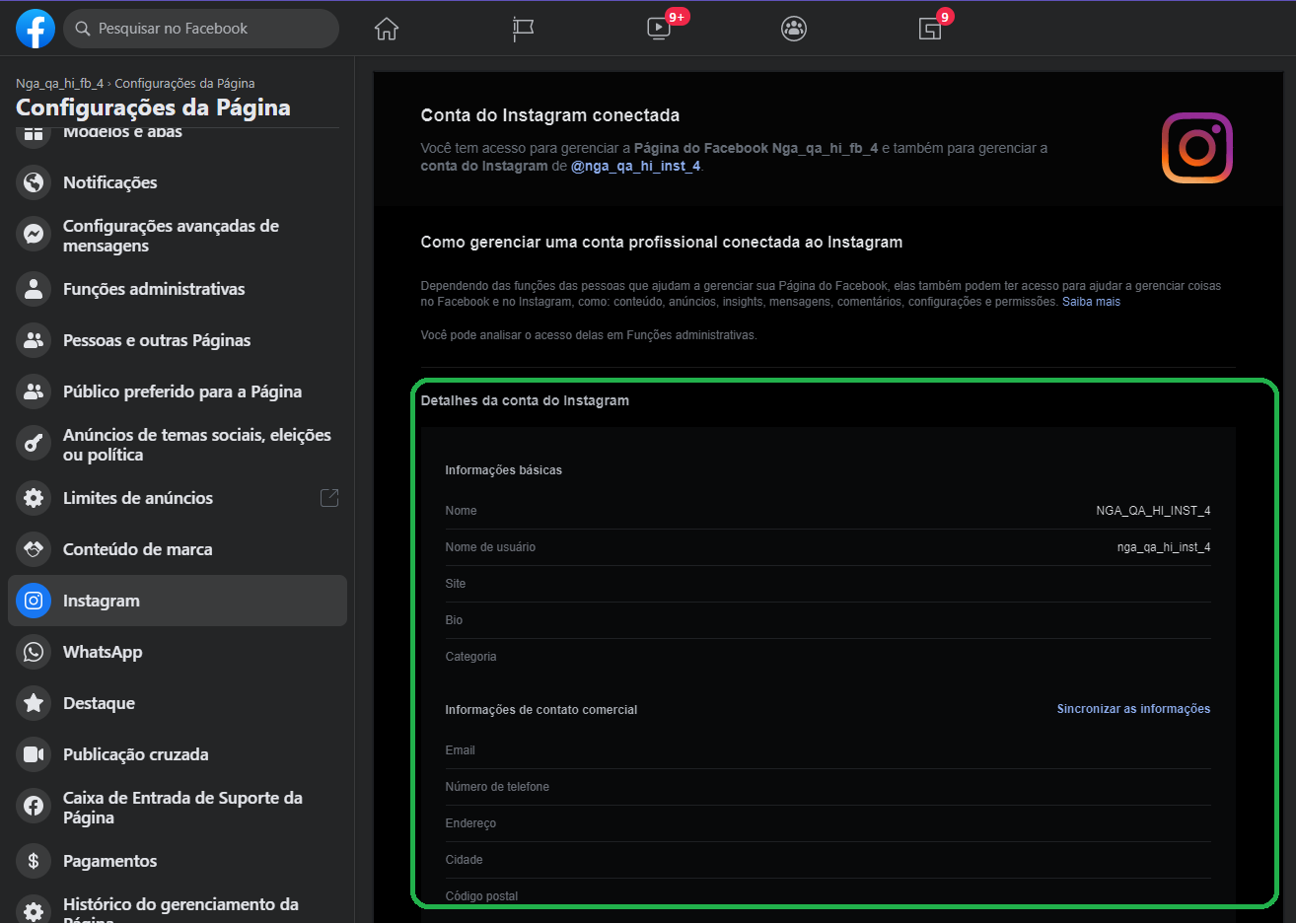Click the Informações de contato comercial heading
Viewport: 1296px width, 924px height.
[x=540, y=710]
